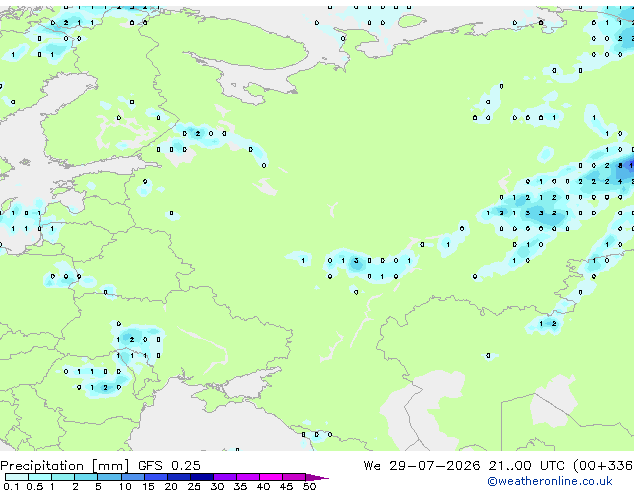Pick swatch between 45 and 50
Viewport: 634px width, 490px height.
294,477
